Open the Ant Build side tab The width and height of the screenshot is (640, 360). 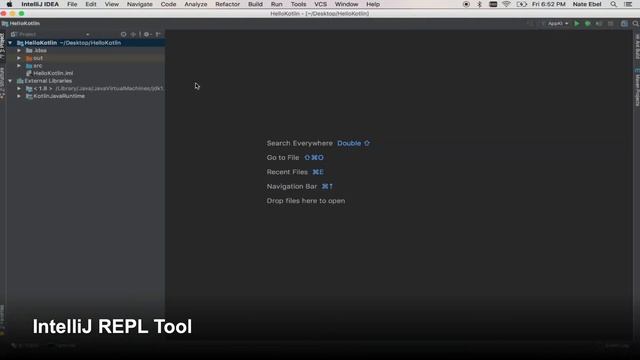[637, 46]
